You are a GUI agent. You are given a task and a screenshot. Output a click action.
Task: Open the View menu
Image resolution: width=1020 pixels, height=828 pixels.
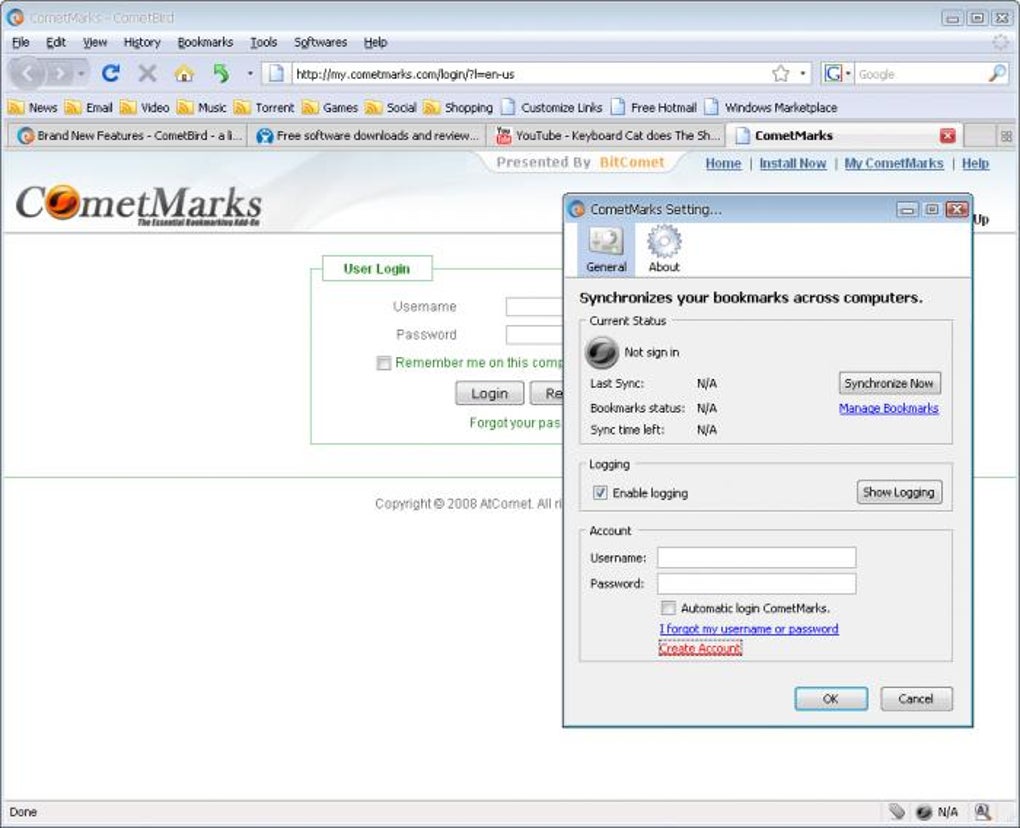[95, 42]
